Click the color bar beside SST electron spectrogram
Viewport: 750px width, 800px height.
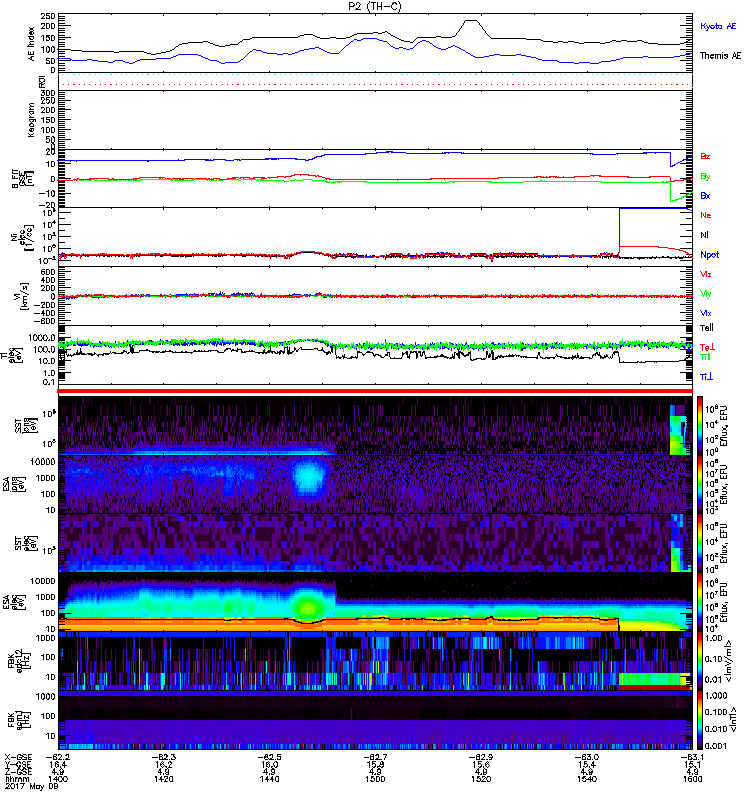point(701,543)
